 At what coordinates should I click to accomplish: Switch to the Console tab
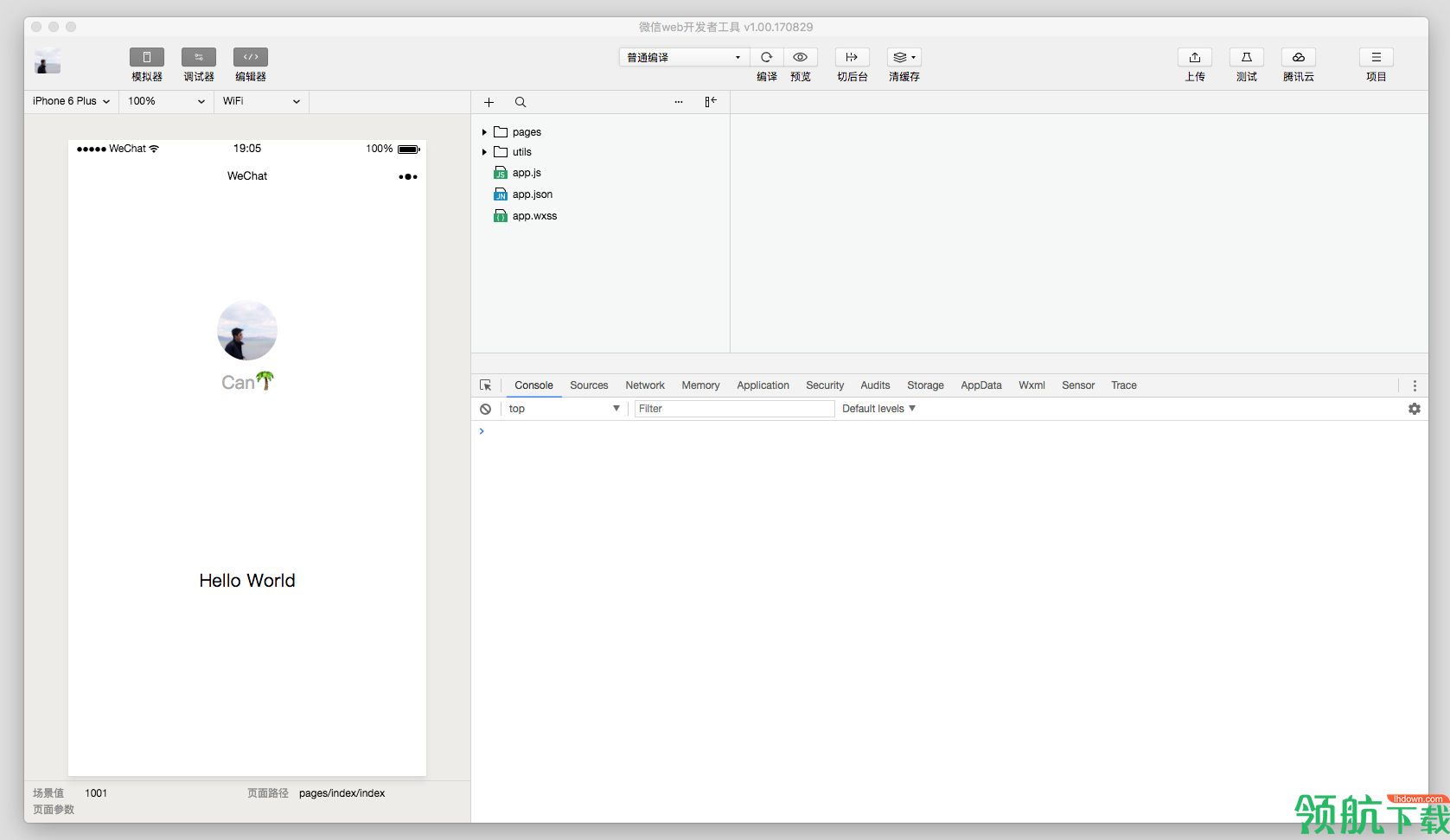click(533, 385)
